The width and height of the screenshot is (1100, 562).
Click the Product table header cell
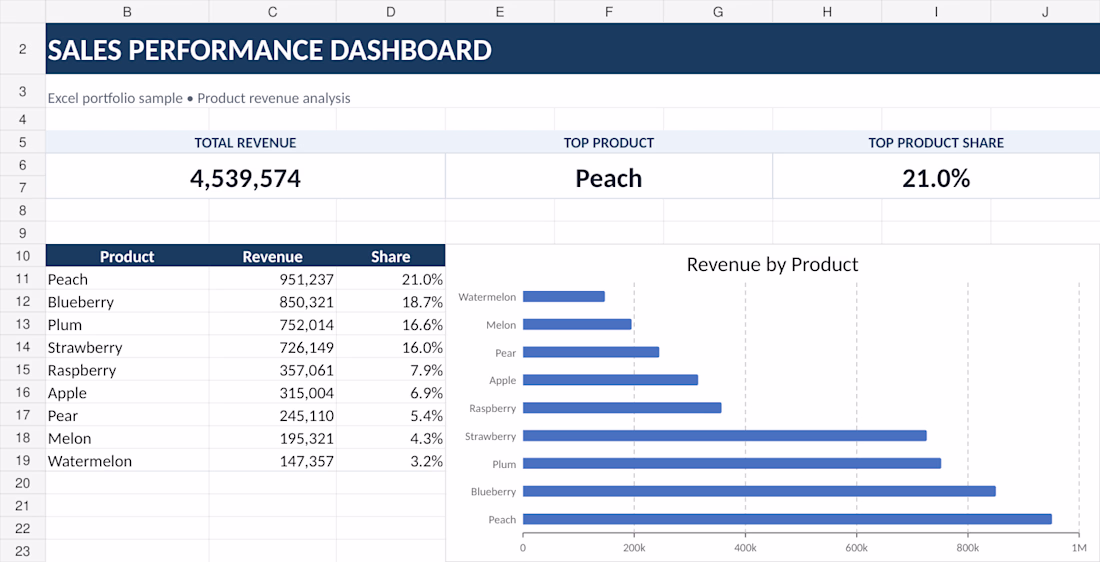pos(127,256)
